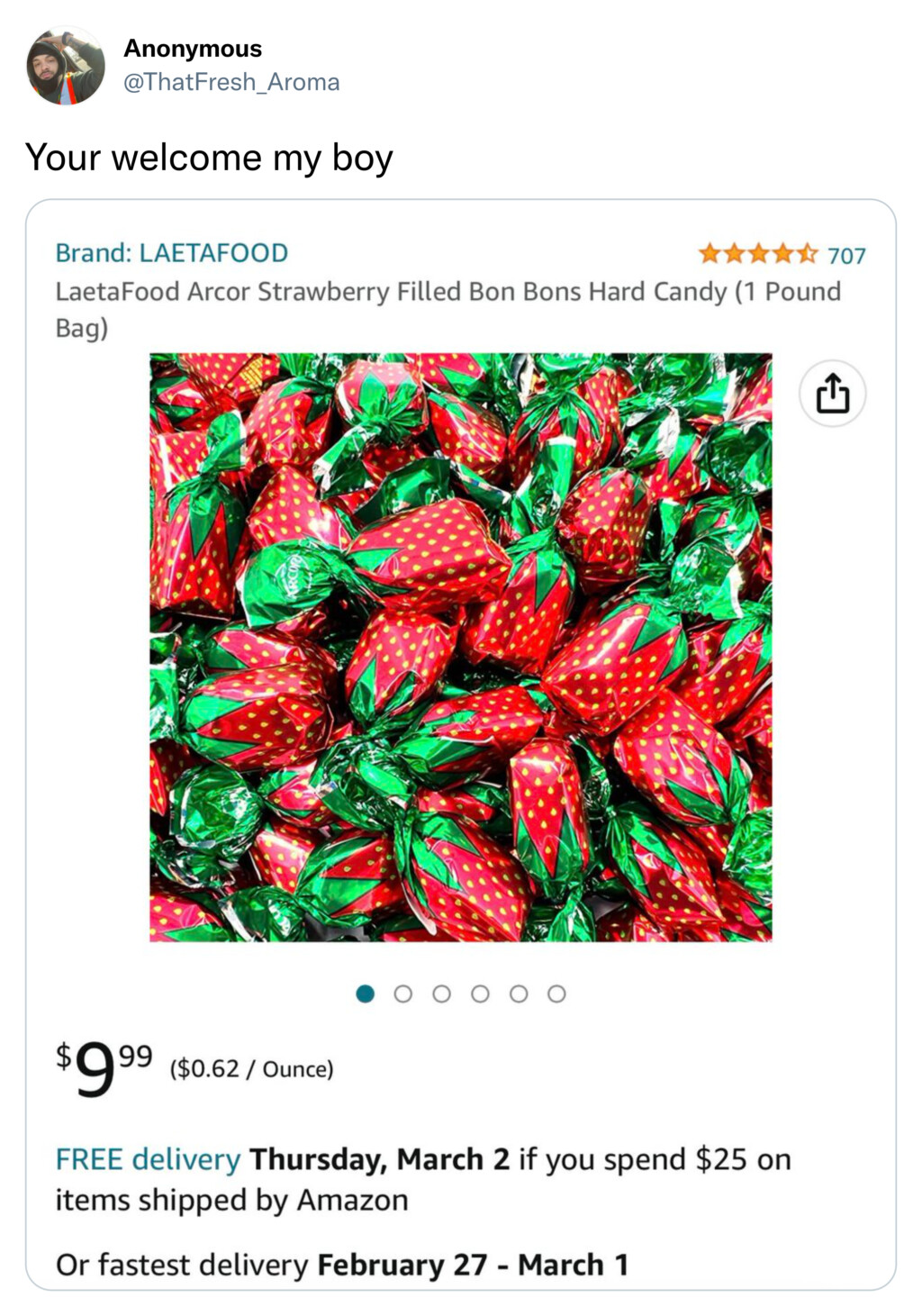Click the fourth star of the product rating

(784, 254)
